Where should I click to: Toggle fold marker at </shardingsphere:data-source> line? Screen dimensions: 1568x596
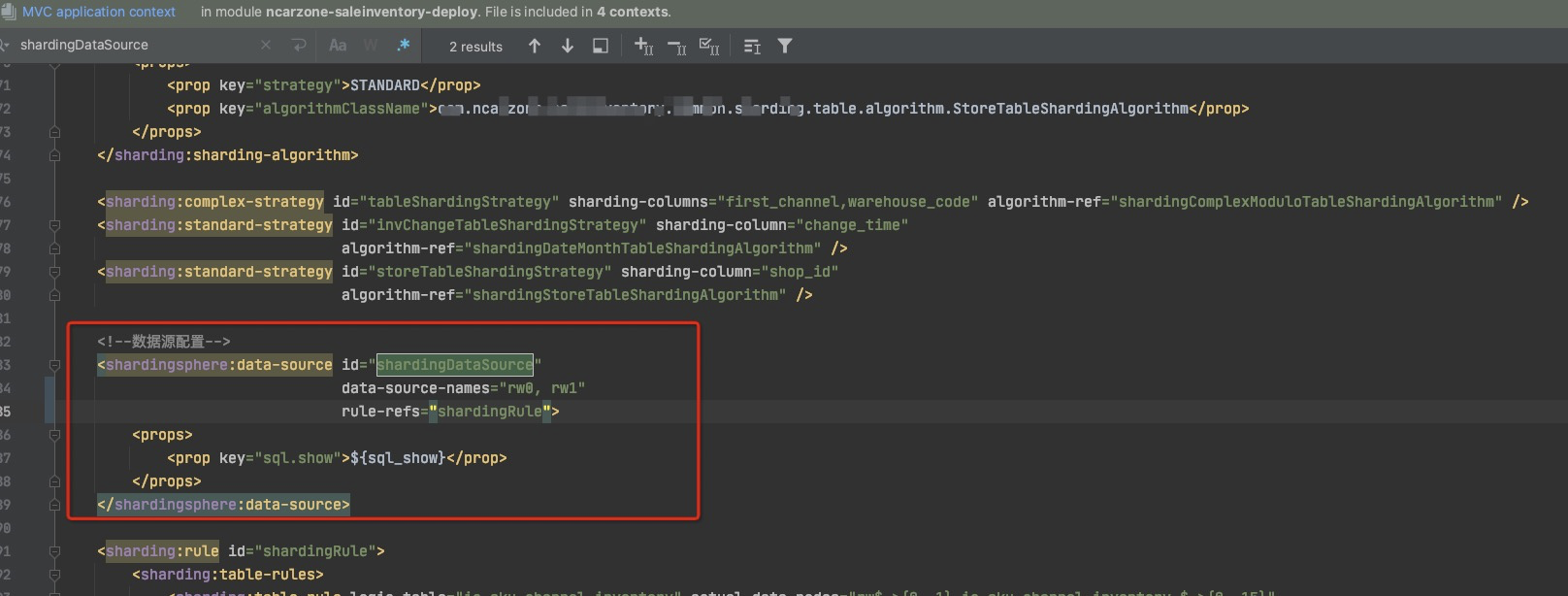pyautogui.click(x=54, y=505)
